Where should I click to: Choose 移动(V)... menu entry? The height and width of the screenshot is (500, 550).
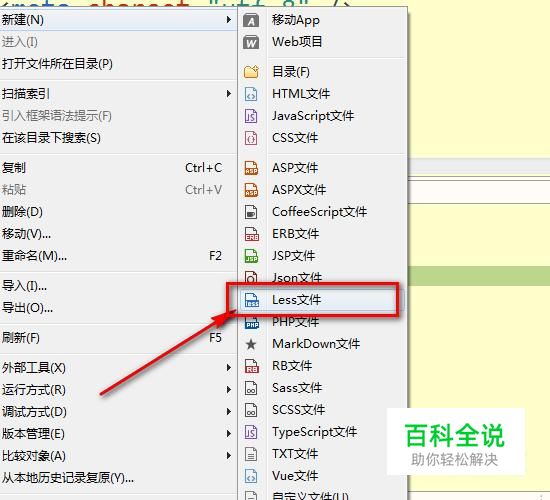coord(118,234)
